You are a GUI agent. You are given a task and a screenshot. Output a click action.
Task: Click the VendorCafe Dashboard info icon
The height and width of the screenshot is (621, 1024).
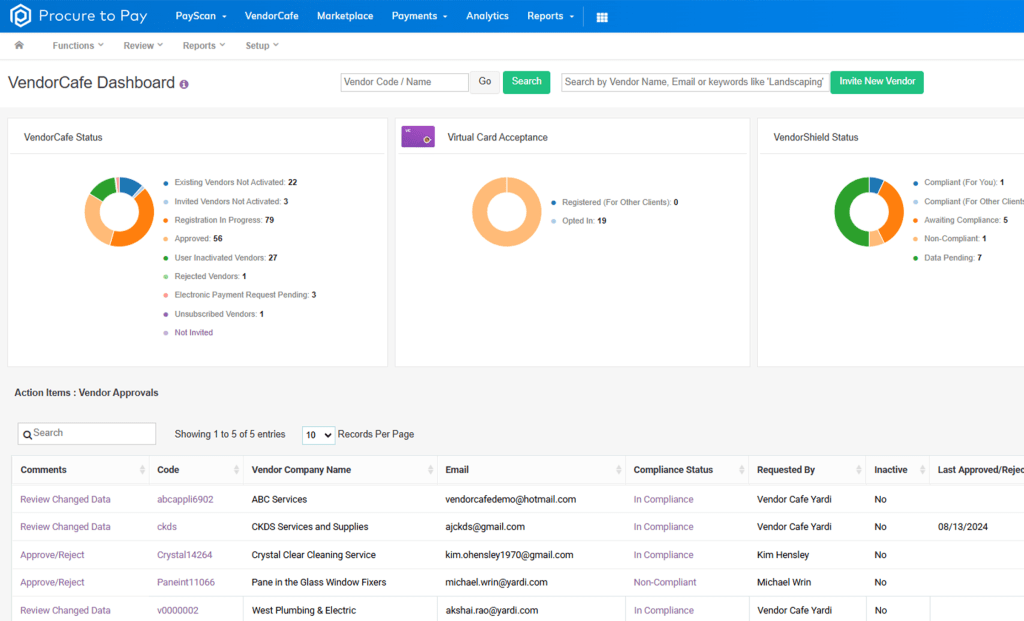pyautogui.click(x=184, y=84)
